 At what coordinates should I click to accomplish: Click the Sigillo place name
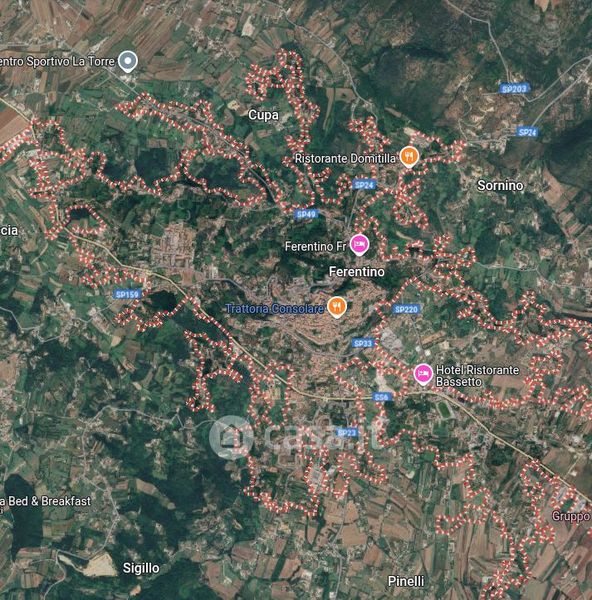click(141, 568)
